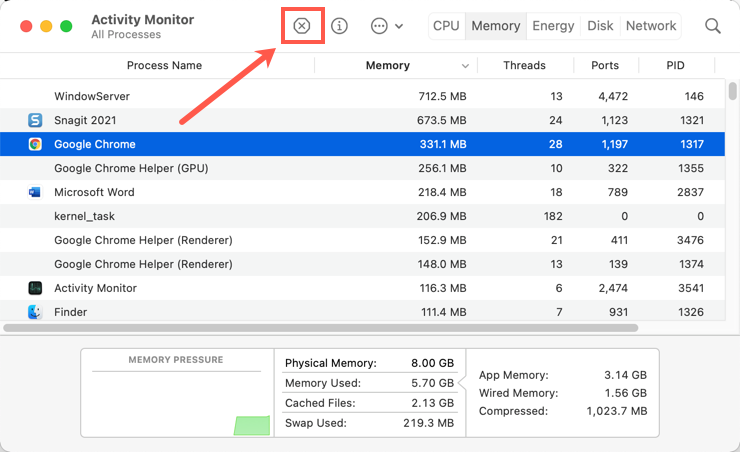Screen dimensions: 740x452
Task: Select the Activity Monitor process name
Action: pyautogui.click(x=95, y=288)
